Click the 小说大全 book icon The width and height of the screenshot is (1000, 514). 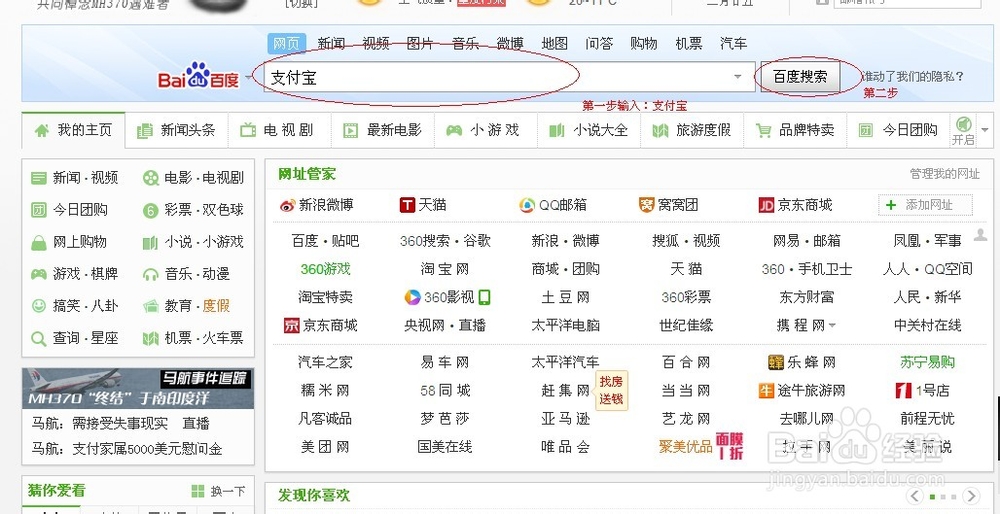pyautogui.click(x=557, y=131)
